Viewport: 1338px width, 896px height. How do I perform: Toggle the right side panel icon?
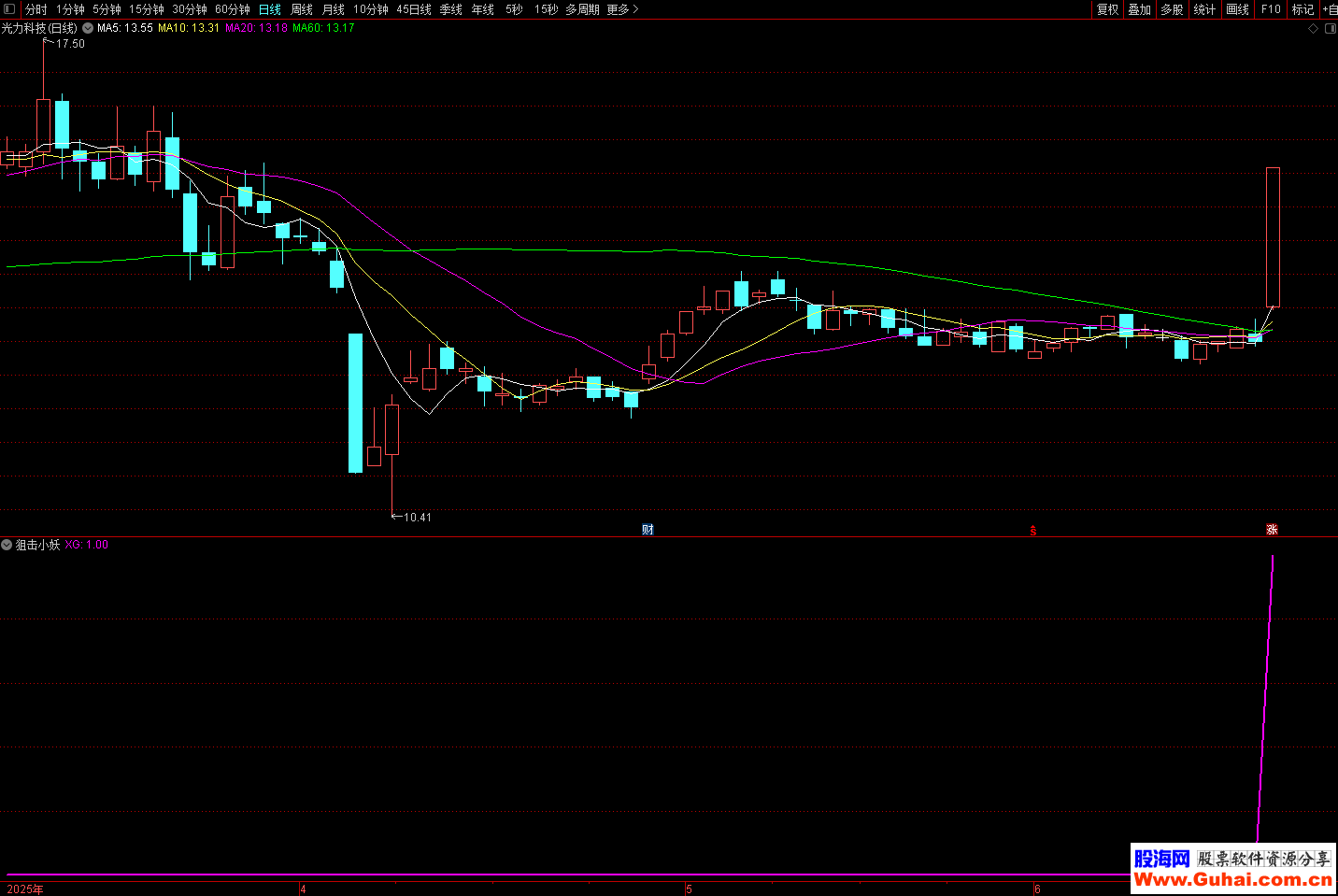click(x=1330, y=28)
